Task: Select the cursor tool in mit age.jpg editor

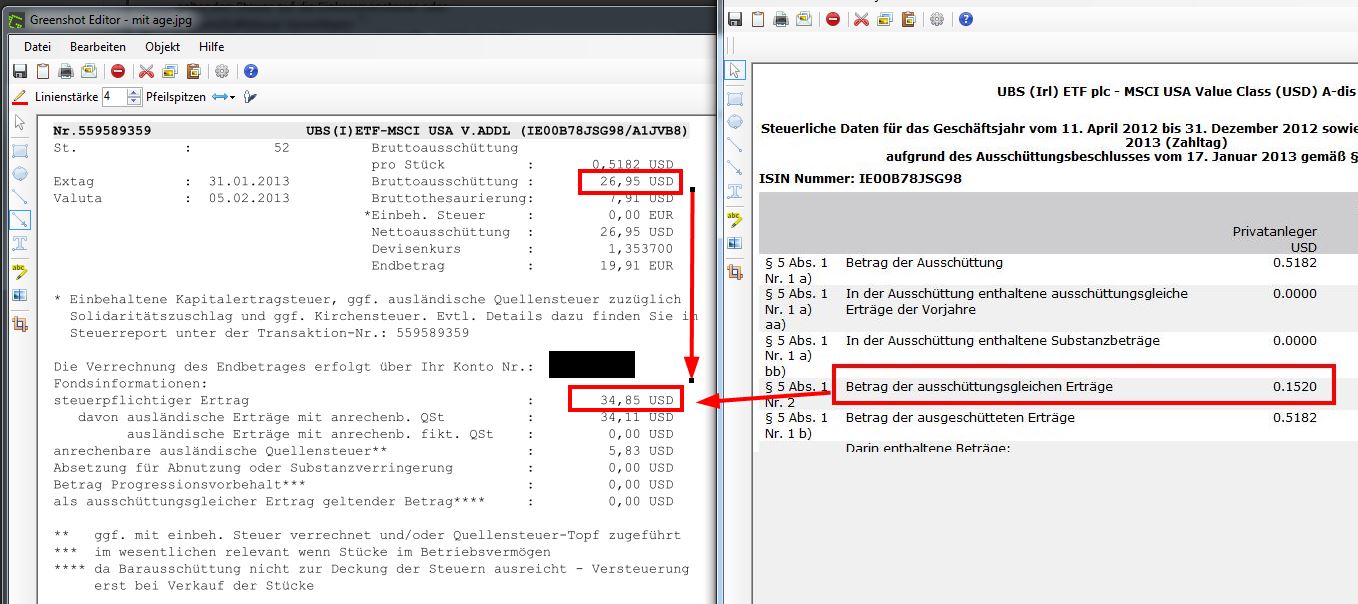Action: point(19,123)
